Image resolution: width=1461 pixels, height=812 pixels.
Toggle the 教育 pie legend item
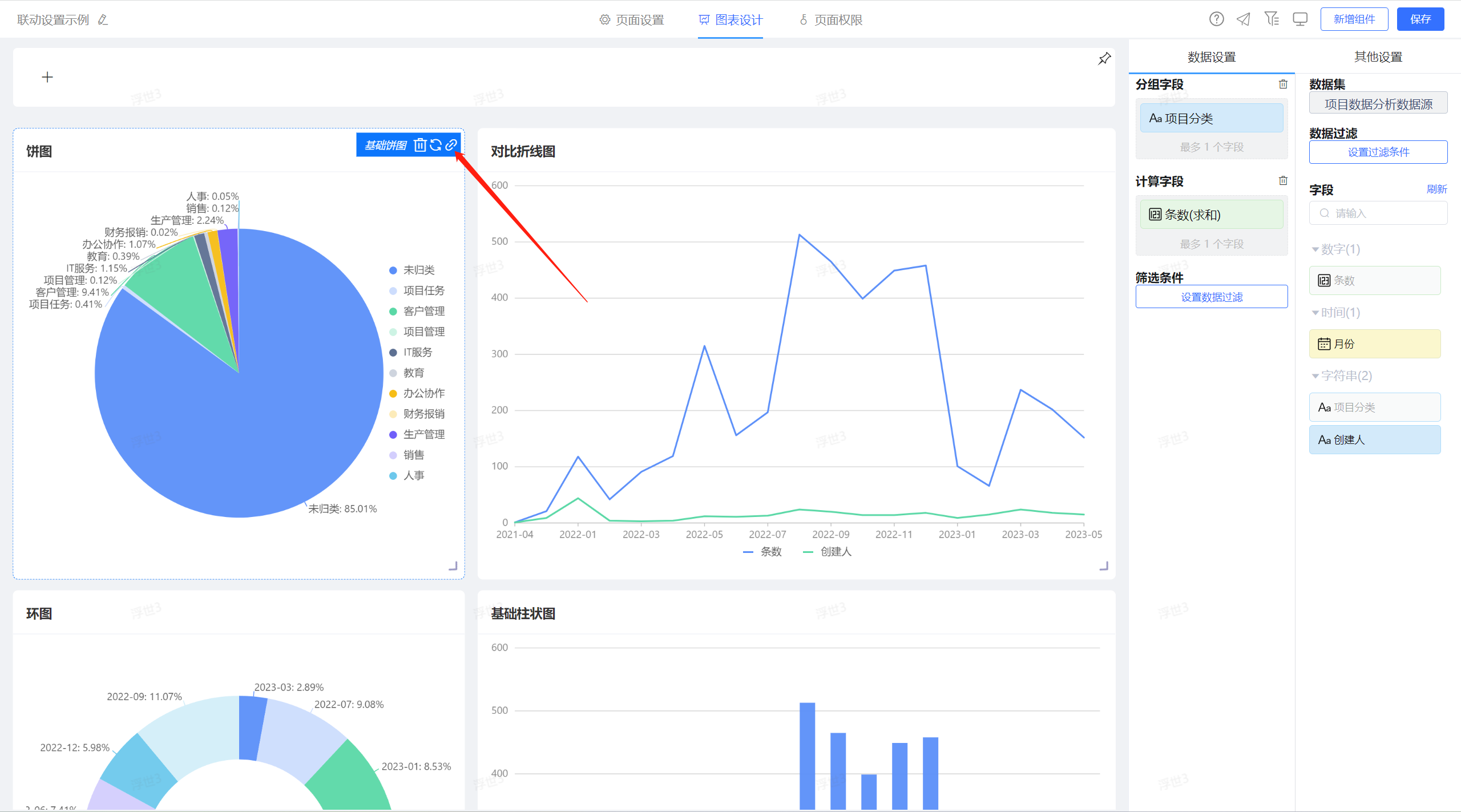407,373
